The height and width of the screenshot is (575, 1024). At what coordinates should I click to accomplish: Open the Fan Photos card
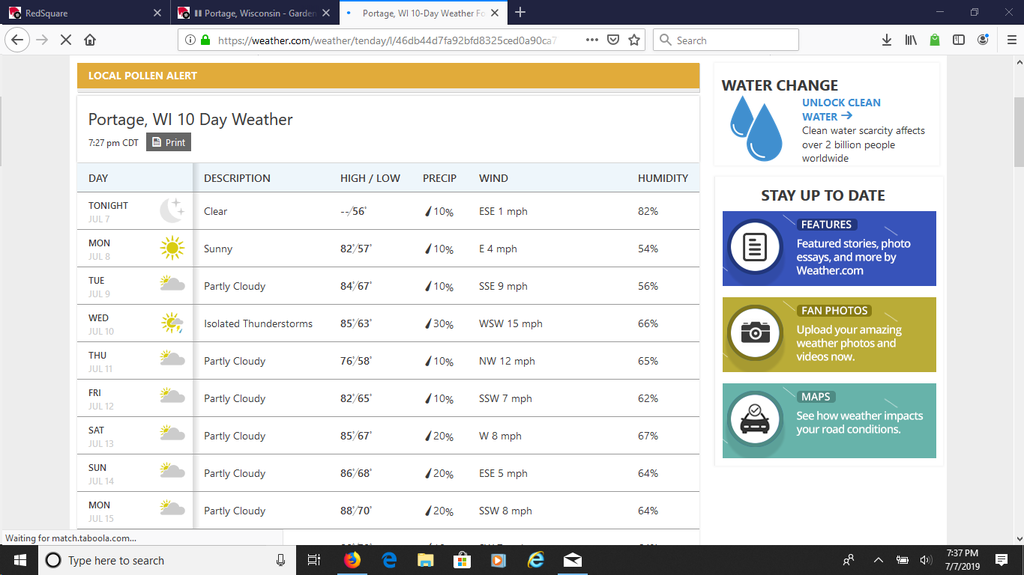[x=829, y=335]
